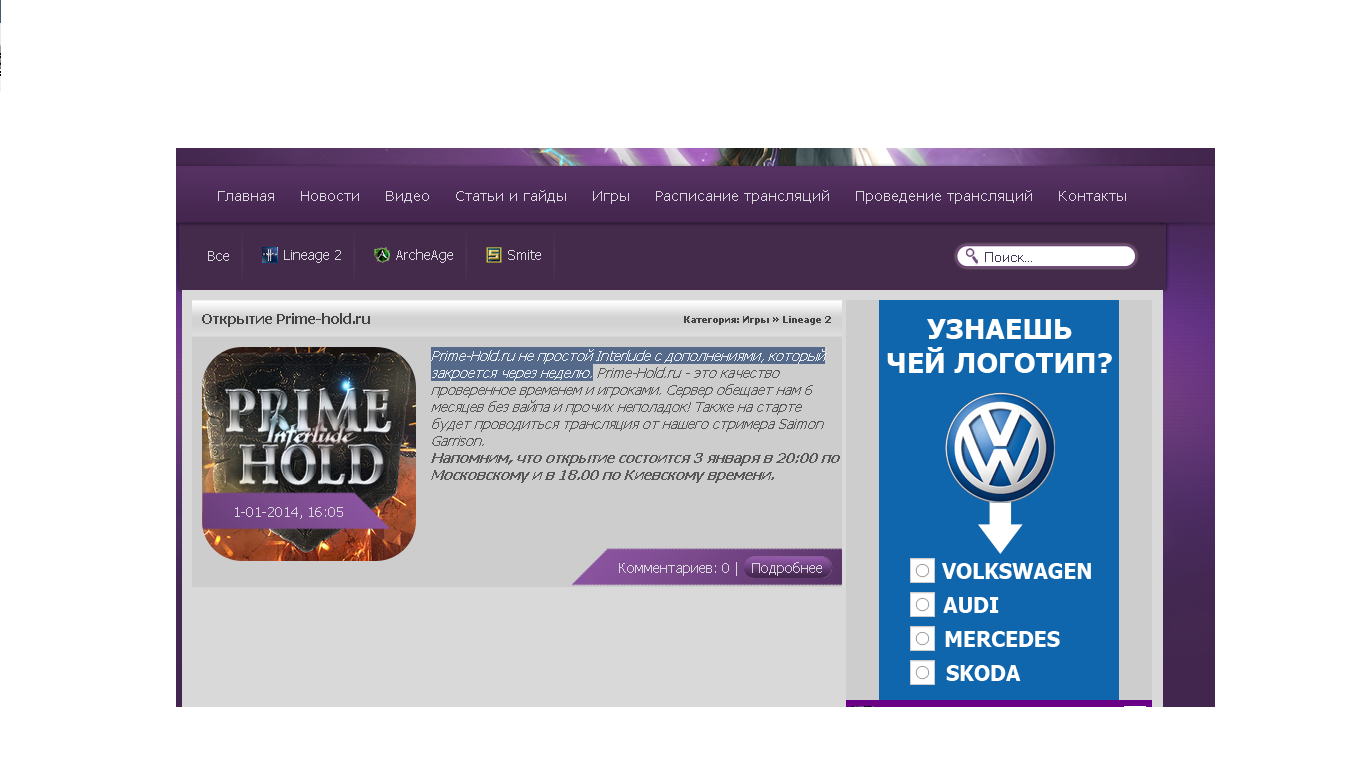This screenshot has height=768, width=1360.
Task: Open the Видео menu page
Action: [407, 196]
